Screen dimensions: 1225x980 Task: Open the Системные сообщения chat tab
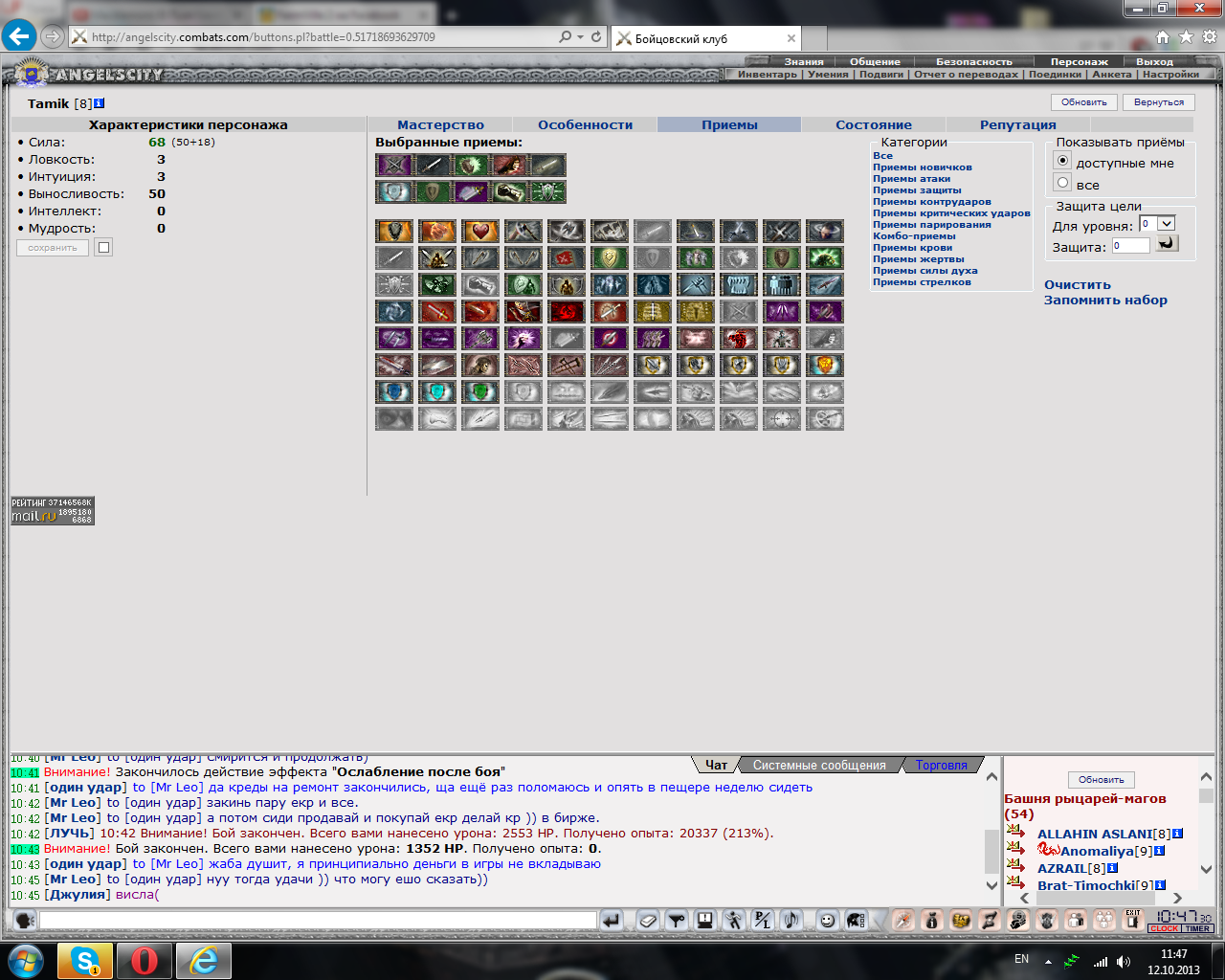[x=819, y=765]
